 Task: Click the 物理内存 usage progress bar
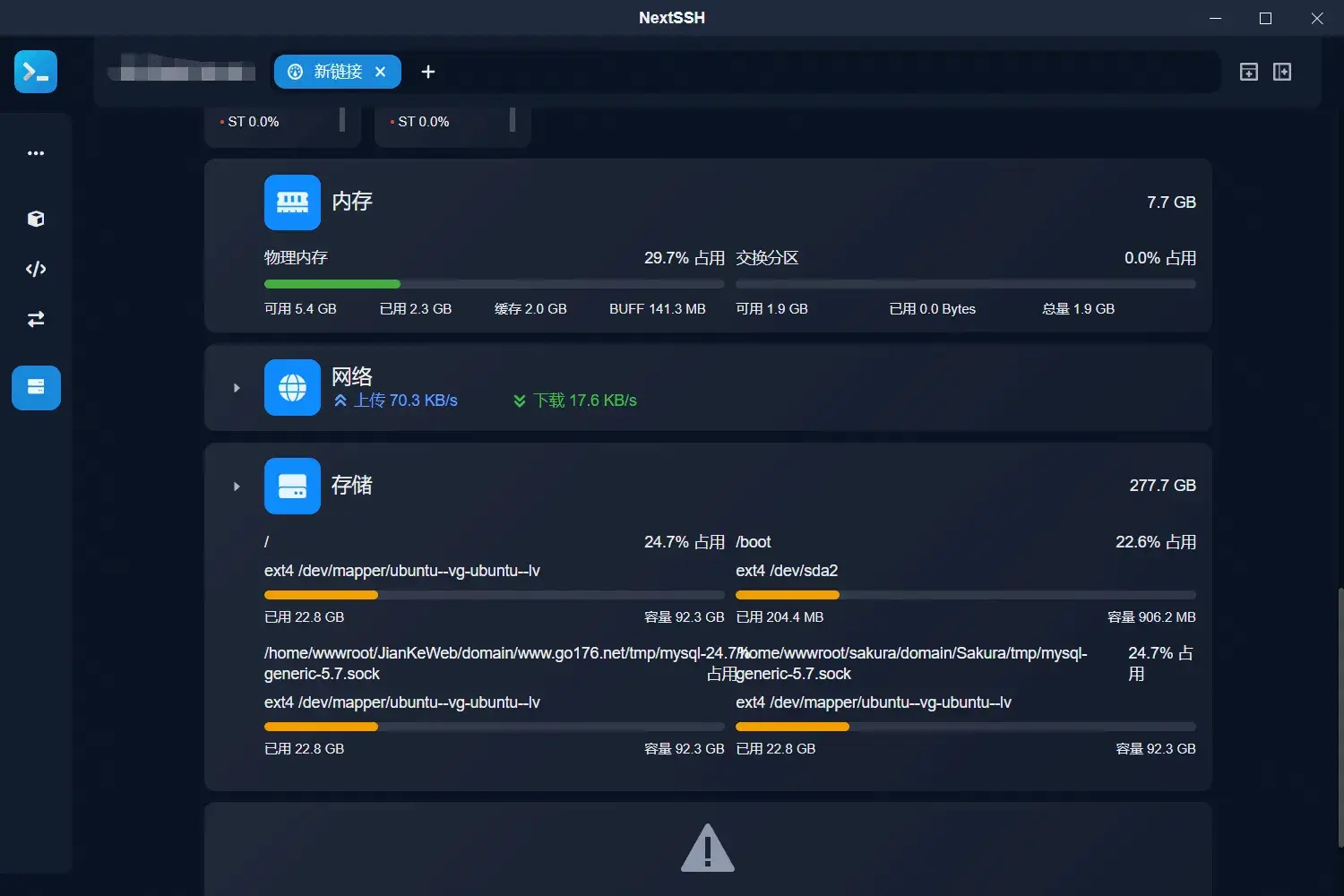(495, 284)
